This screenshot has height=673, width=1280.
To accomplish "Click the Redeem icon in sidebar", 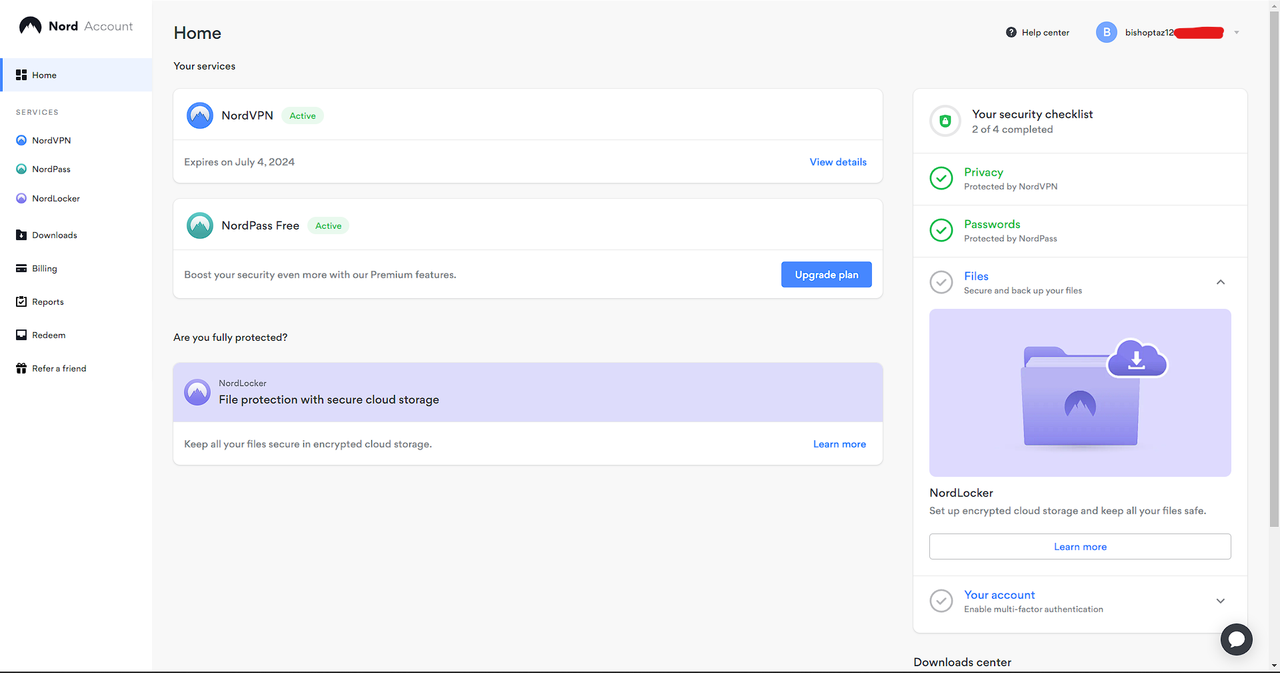I will tap(21, 335).
